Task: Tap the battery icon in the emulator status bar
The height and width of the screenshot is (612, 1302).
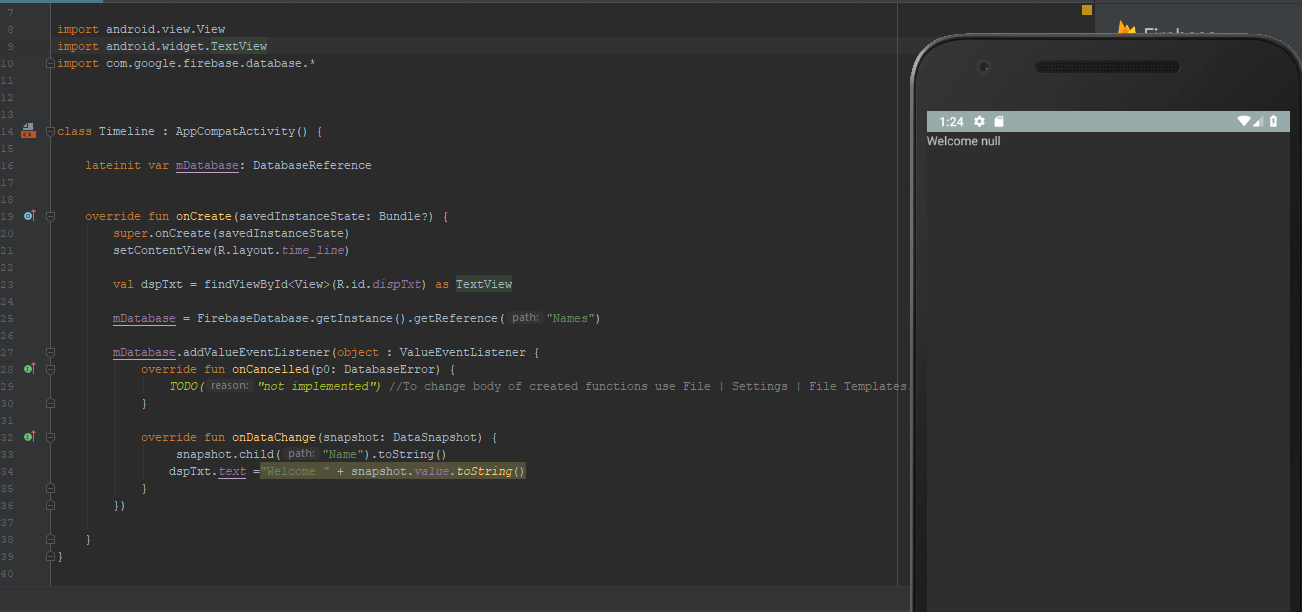Action: click(x=1273, y=122)
